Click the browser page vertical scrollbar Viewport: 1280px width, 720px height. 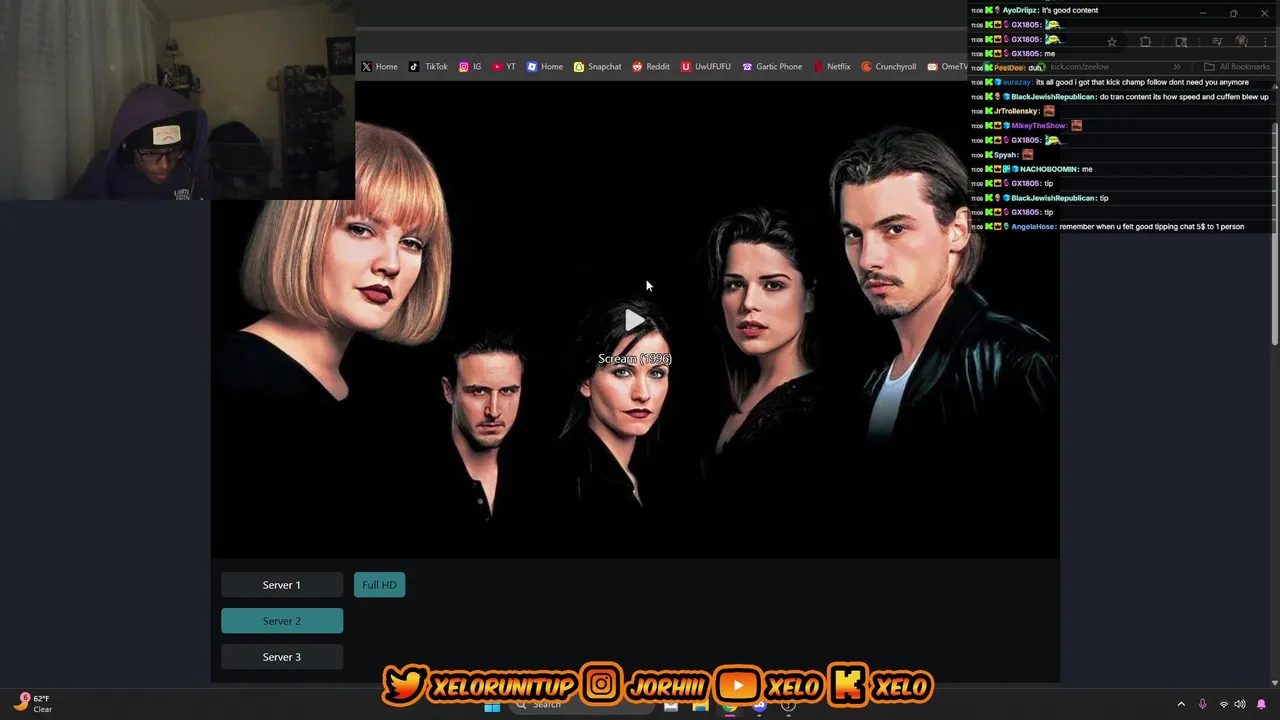tap(1274, 235)
